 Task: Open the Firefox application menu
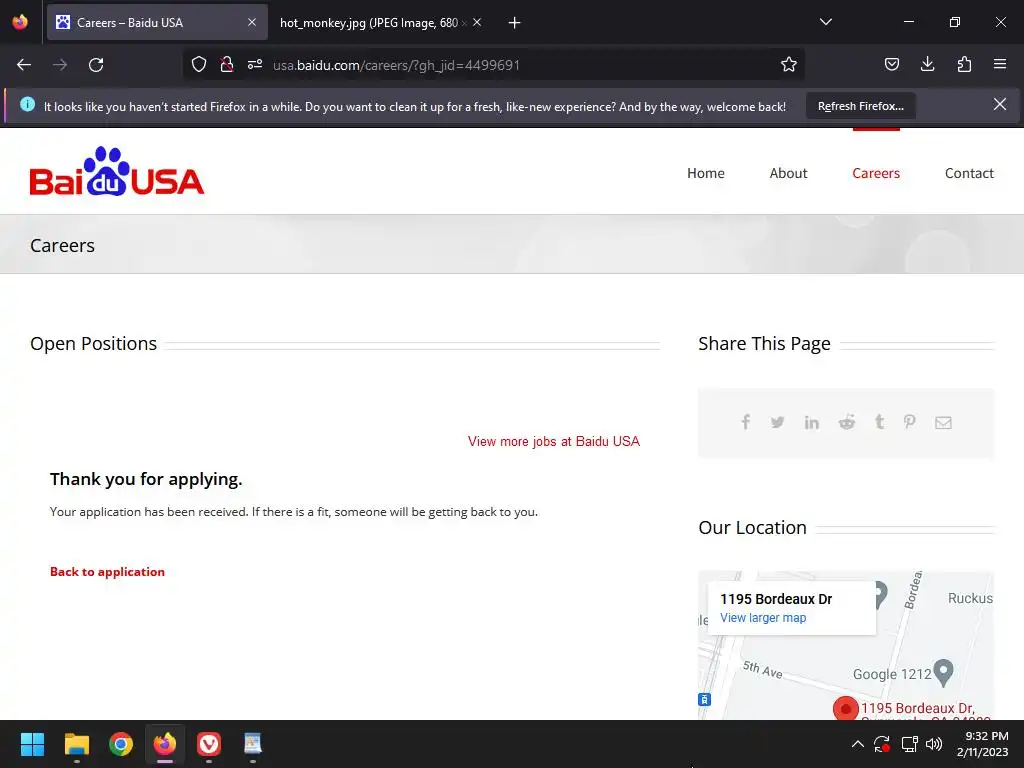[1000, 64]
